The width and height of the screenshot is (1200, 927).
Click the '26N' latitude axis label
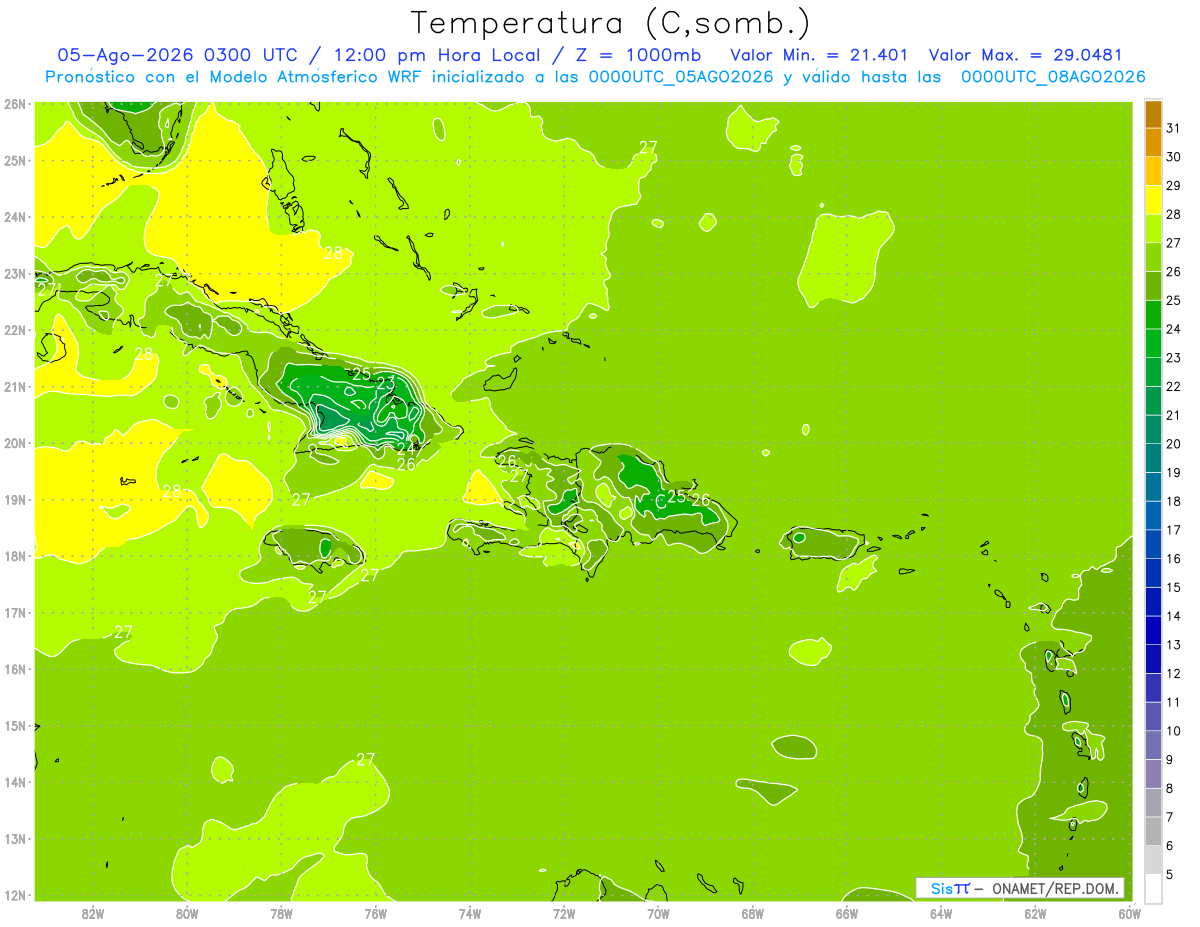click(15, 104)
